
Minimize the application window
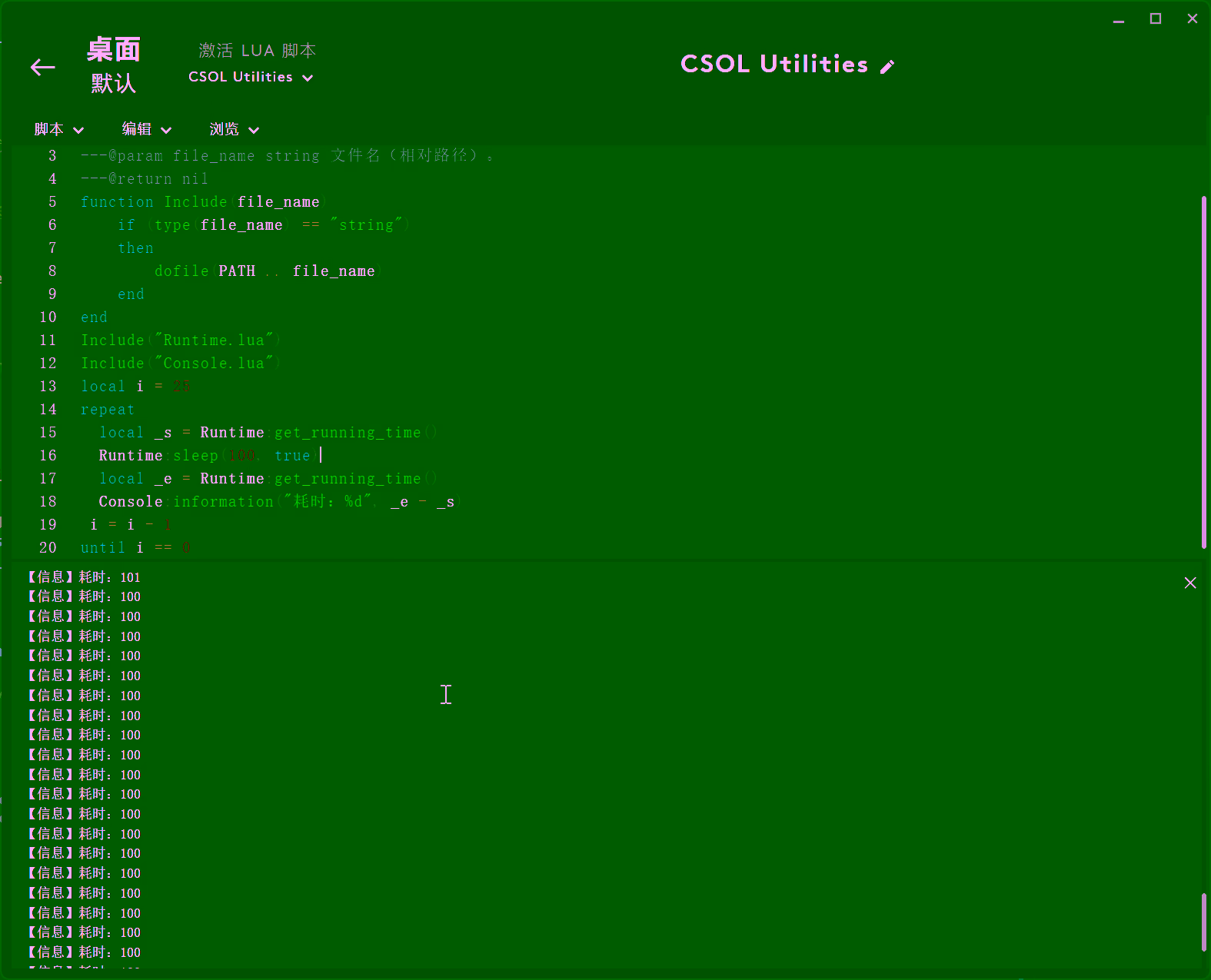(1119, 19)
